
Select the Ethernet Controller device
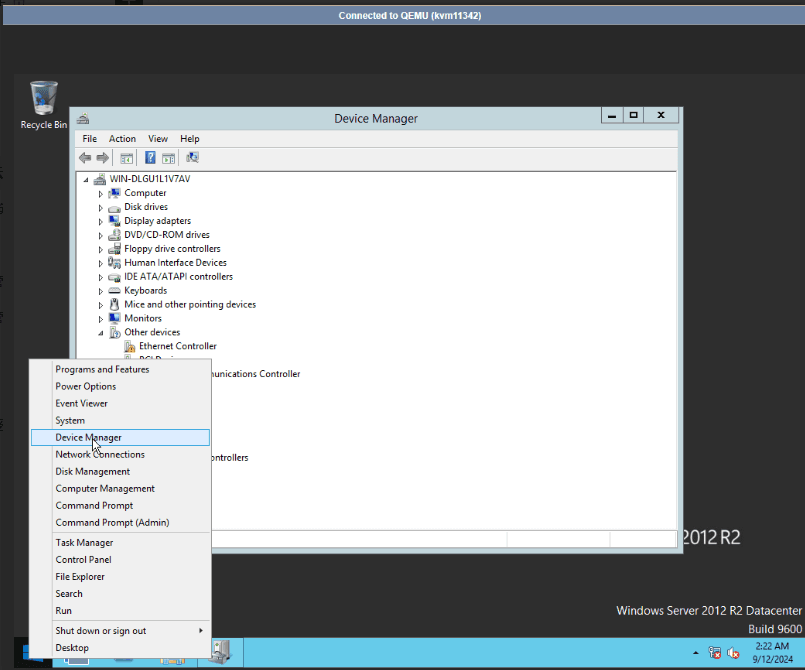click(178, 346)
